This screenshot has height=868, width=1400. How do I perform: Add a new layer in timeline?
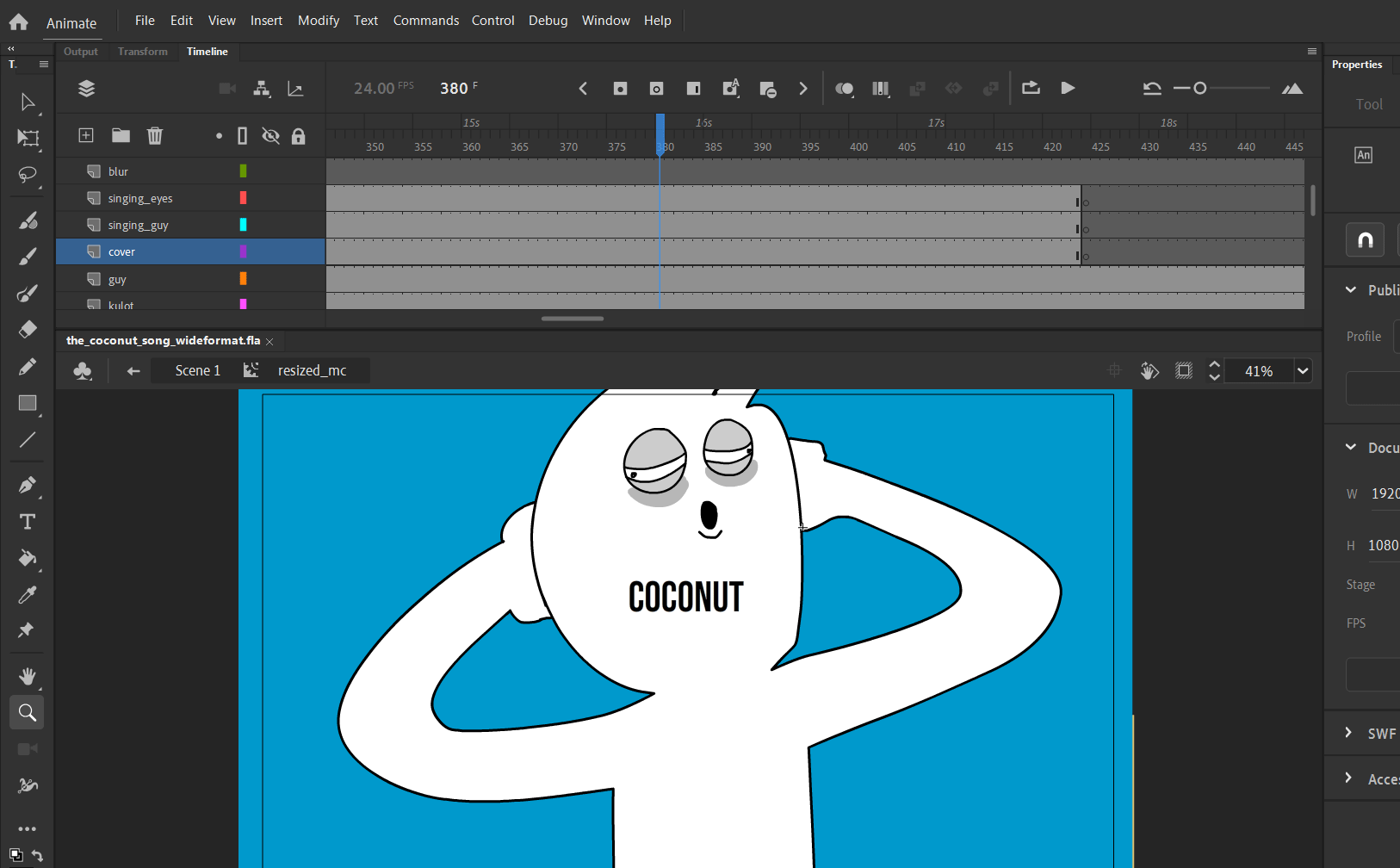pyautogui.click(x=86, y=135)
